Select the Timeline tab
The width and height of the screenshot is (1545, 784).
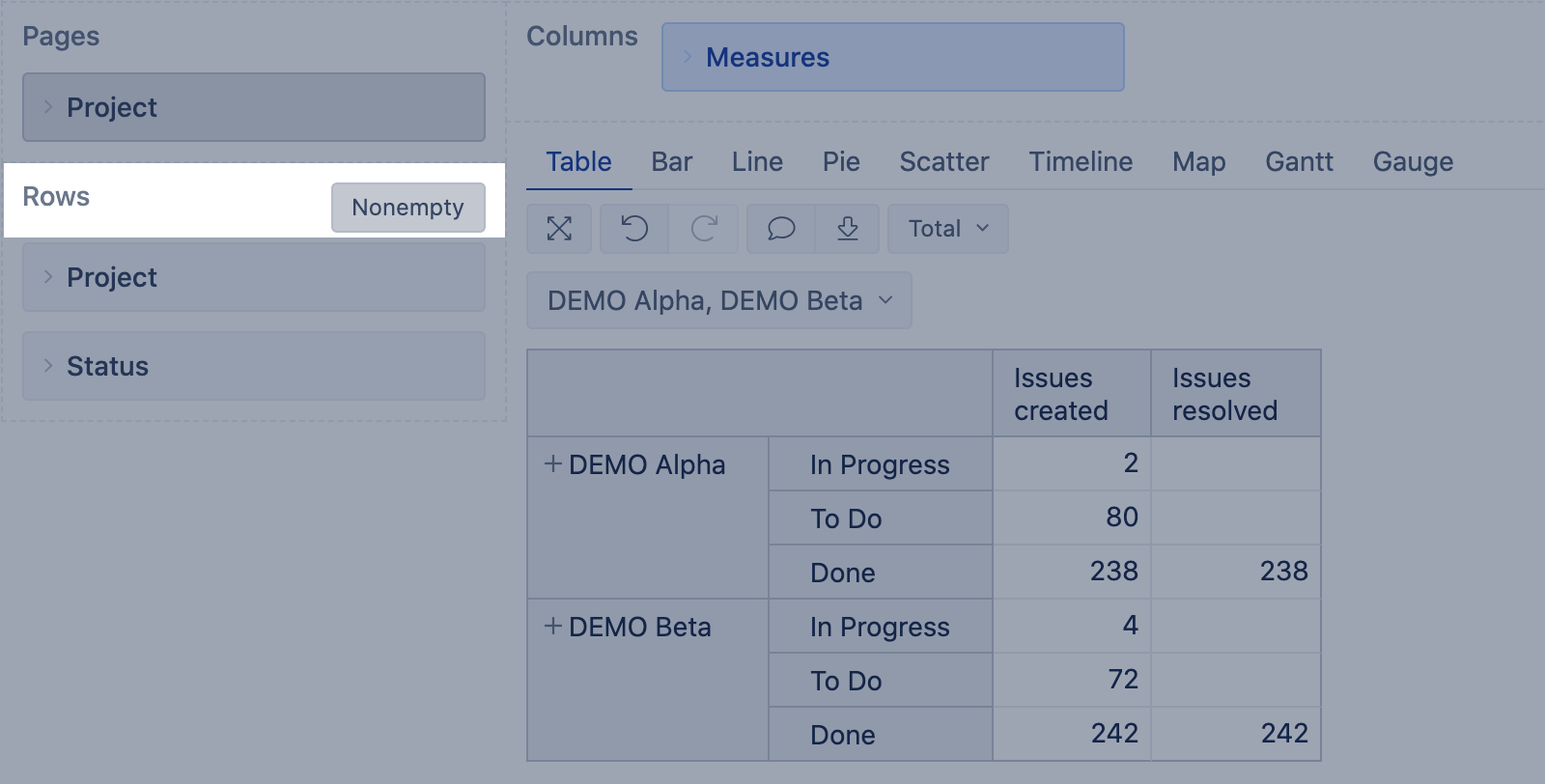(x=1081, y=161)
